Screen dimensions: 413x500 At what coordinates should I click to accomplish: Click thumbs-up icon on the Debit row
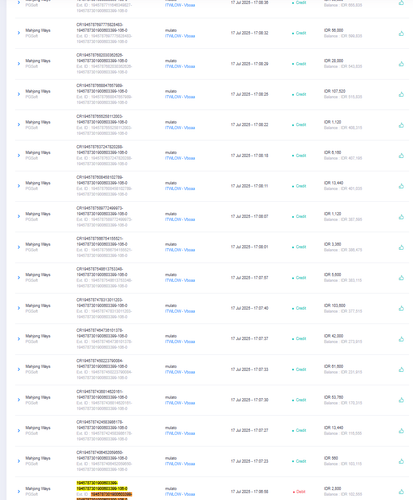pos(401,491)
